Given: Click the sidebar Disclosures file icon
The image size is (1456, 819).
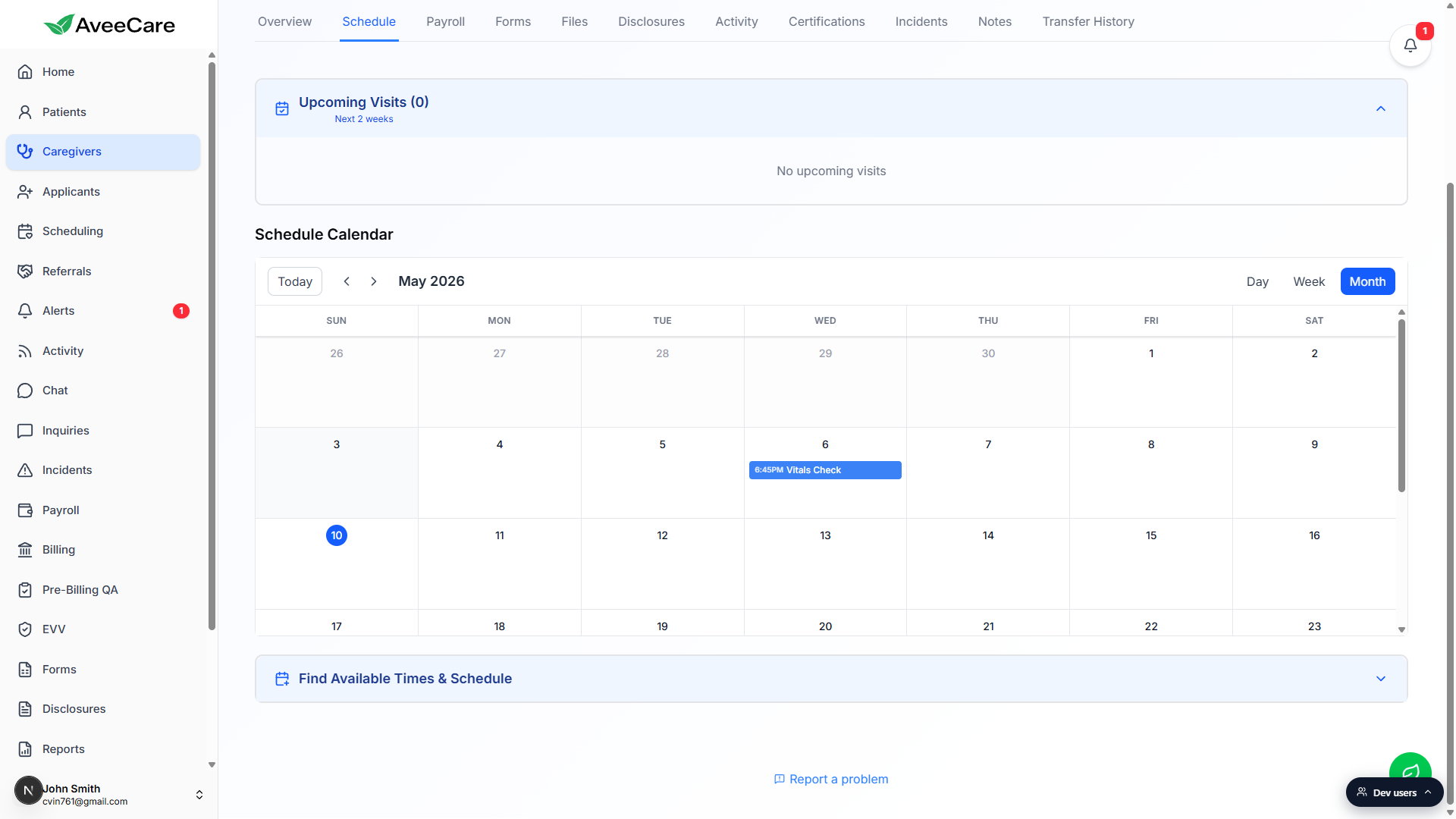Looking at the screenshot, I should pos(25,709).
